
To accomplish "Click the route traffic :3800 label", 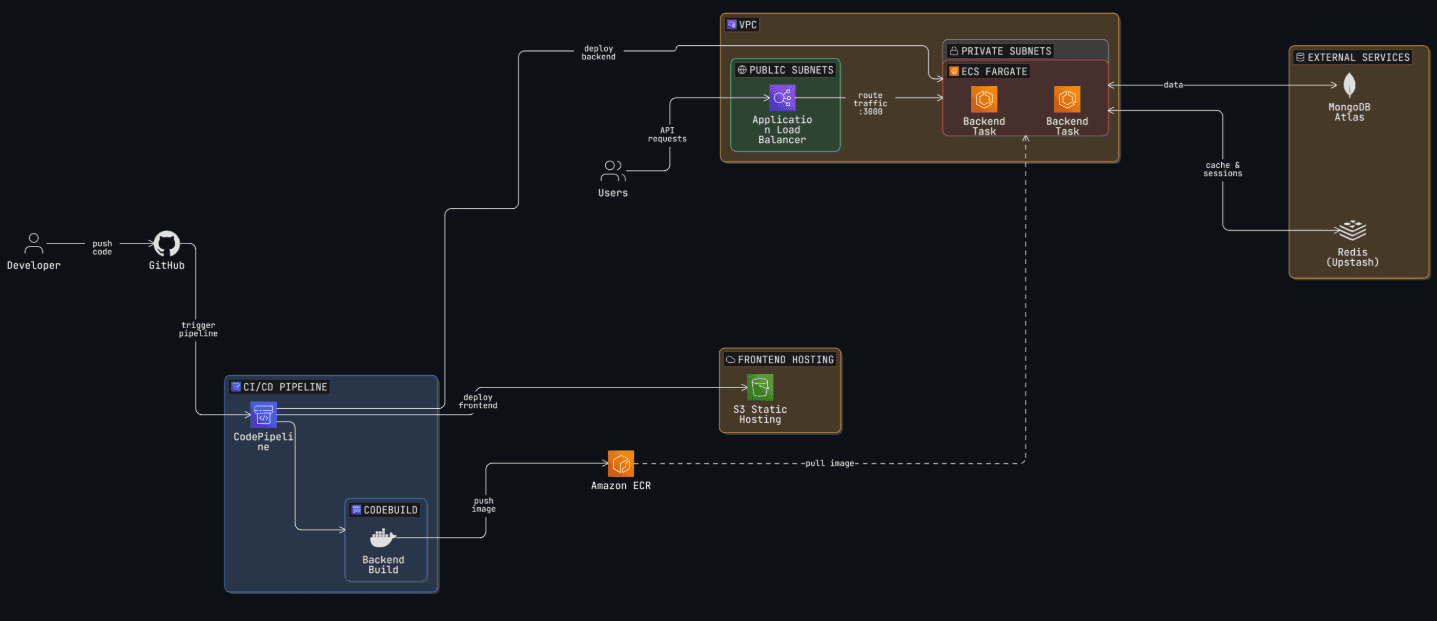I will pyautogui.click(x=869, y=103).
